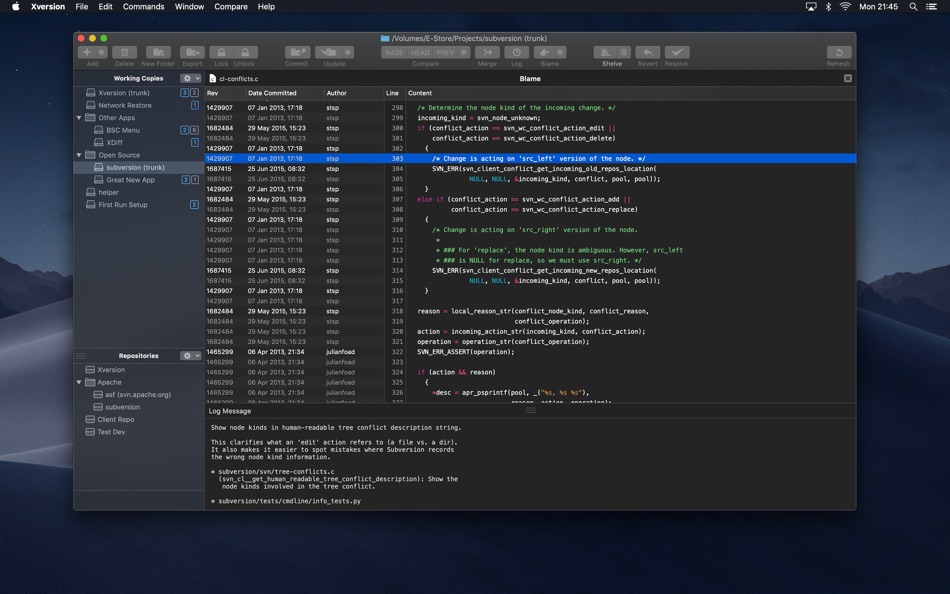This screenshot has width=950, height=594.
Task: Click the Commit toolbar icon
Action: tap(297, 52)
